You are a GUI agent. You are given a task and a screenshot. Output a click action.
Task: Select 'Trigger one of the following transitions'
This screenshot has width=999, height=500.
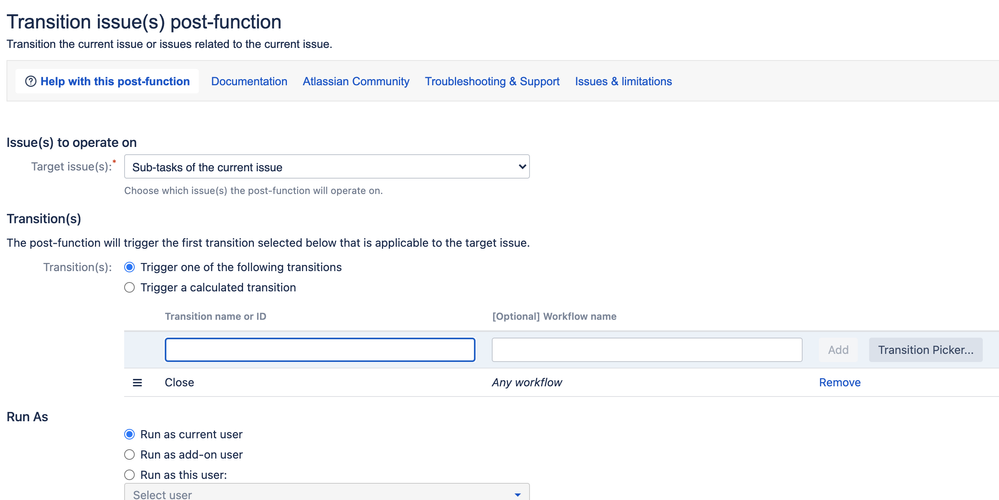pos(130,268)
